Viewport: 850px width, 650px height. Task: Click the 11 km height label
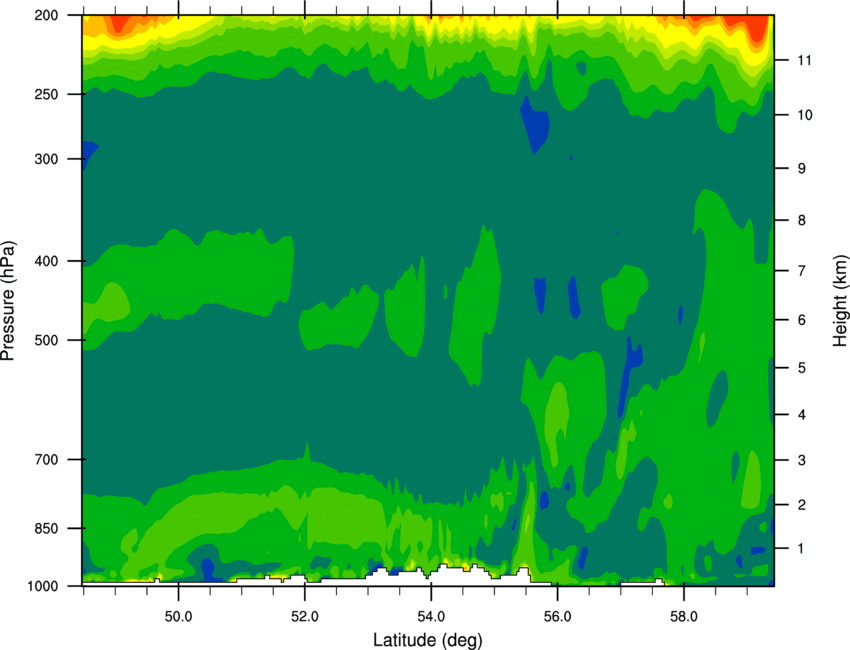(804, 60)
